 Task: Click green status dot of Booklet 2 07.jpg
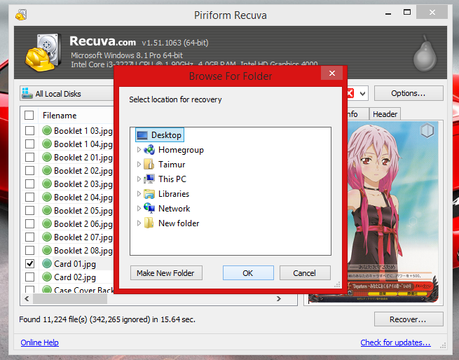(47, 237)
